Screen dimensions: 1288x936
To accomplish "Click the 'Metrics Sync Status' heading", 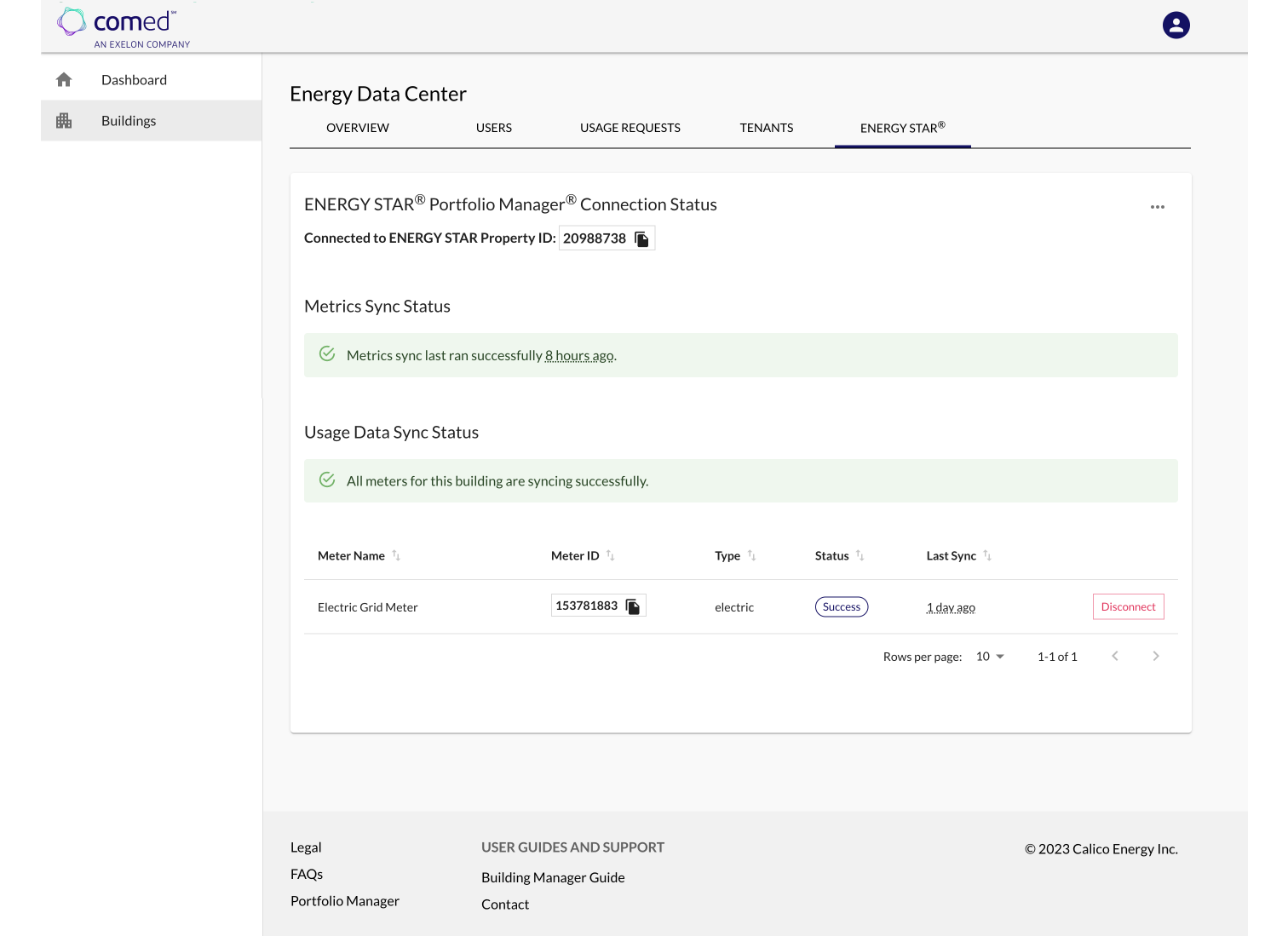I will (x=377, y=307).
